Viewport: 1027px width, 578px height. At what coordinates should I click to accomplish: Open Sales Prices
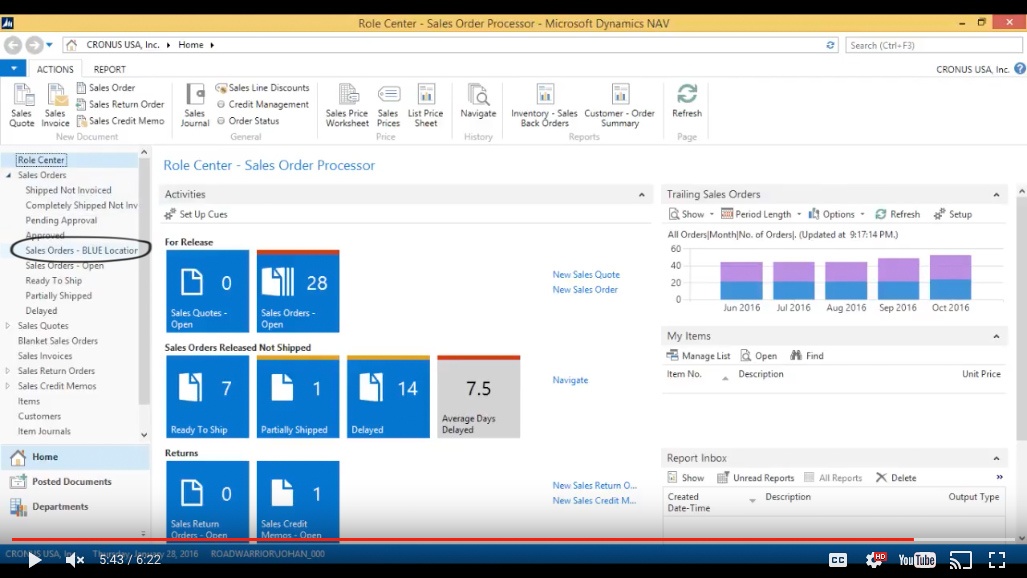(x=388, y=105)
